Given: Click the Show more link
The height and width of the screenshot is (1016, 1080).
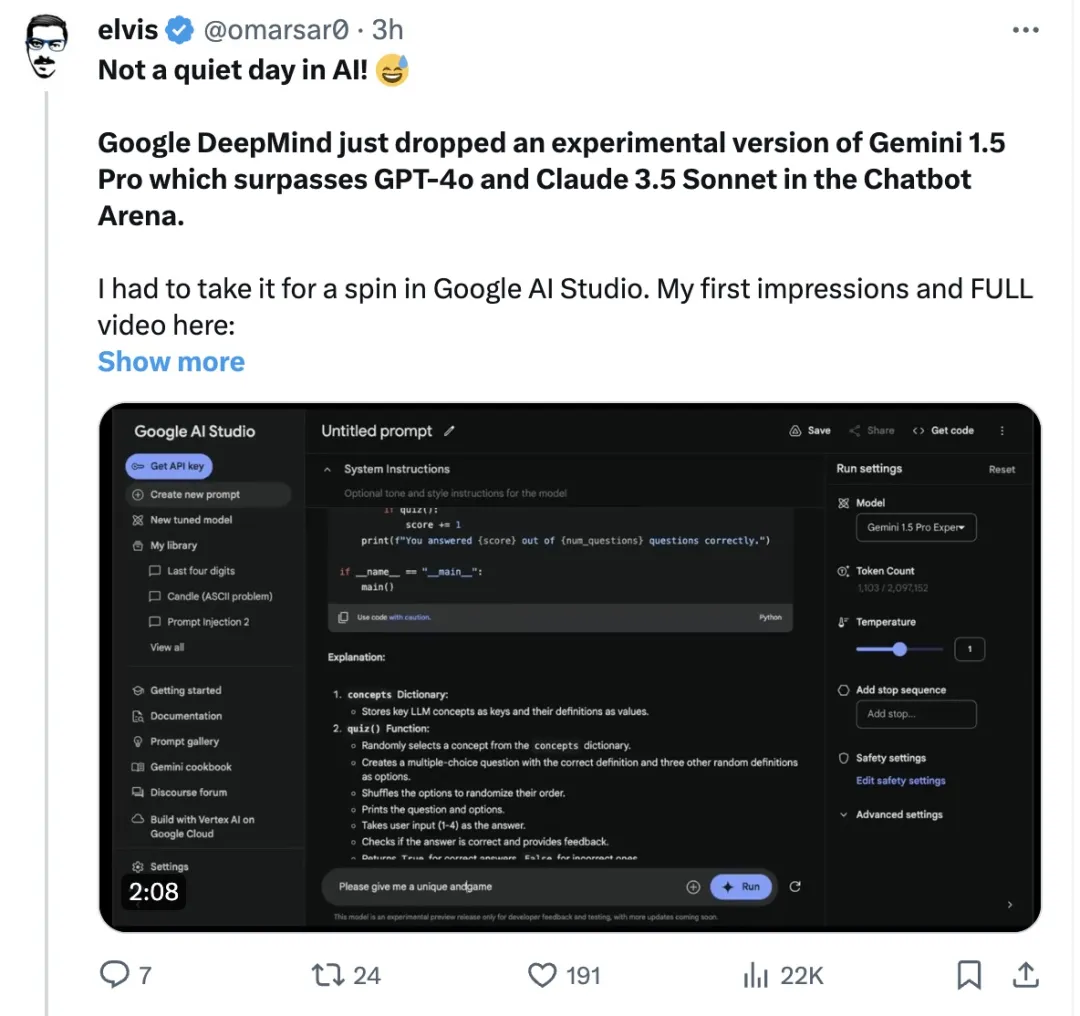Looking at the screenshot, I should pyautogui.click(x=171, y=362).
